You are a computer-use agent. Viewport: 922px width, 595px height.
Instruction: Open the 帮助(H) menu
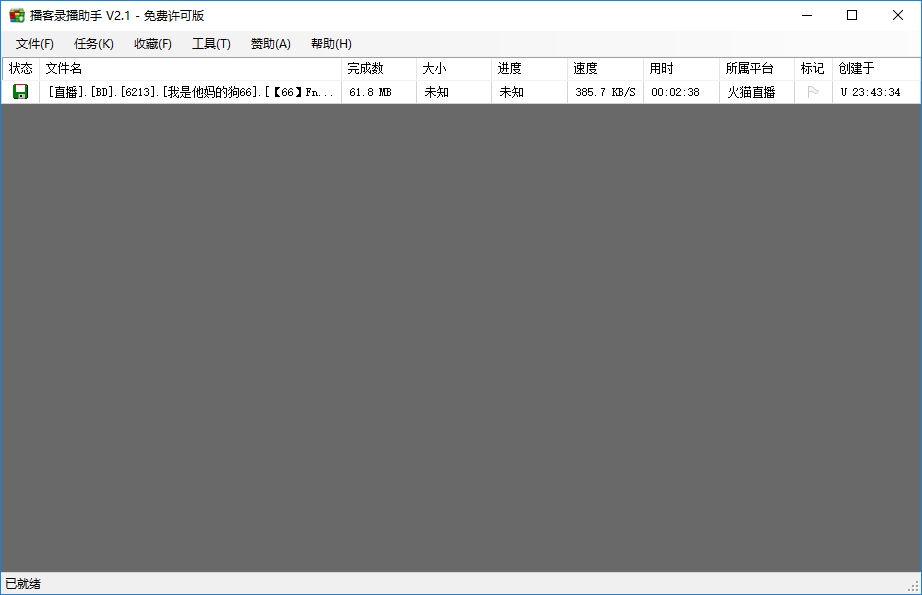point(331,44)
